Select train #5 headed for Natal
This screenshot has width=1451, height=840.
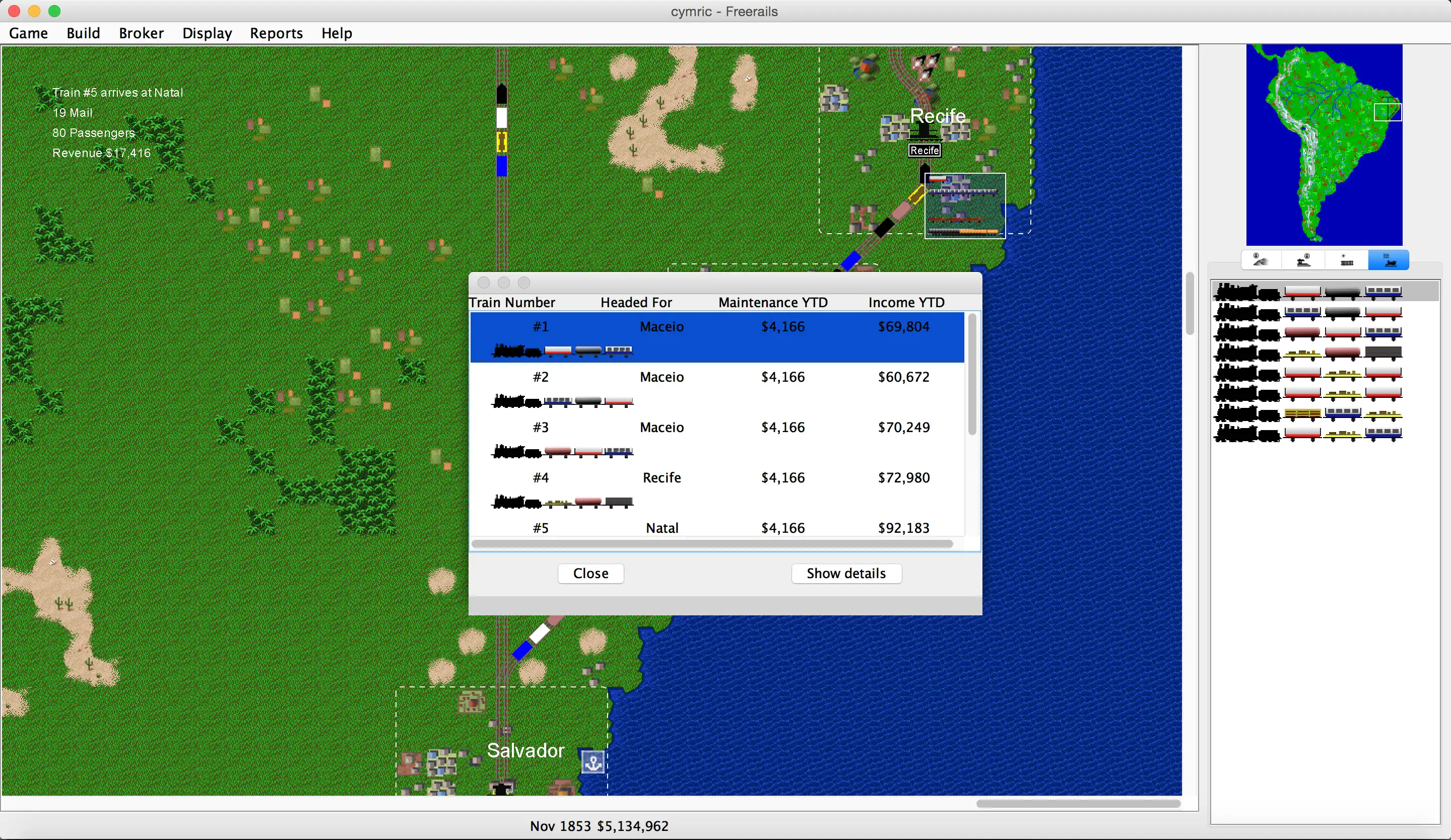(x=715, y=527)
